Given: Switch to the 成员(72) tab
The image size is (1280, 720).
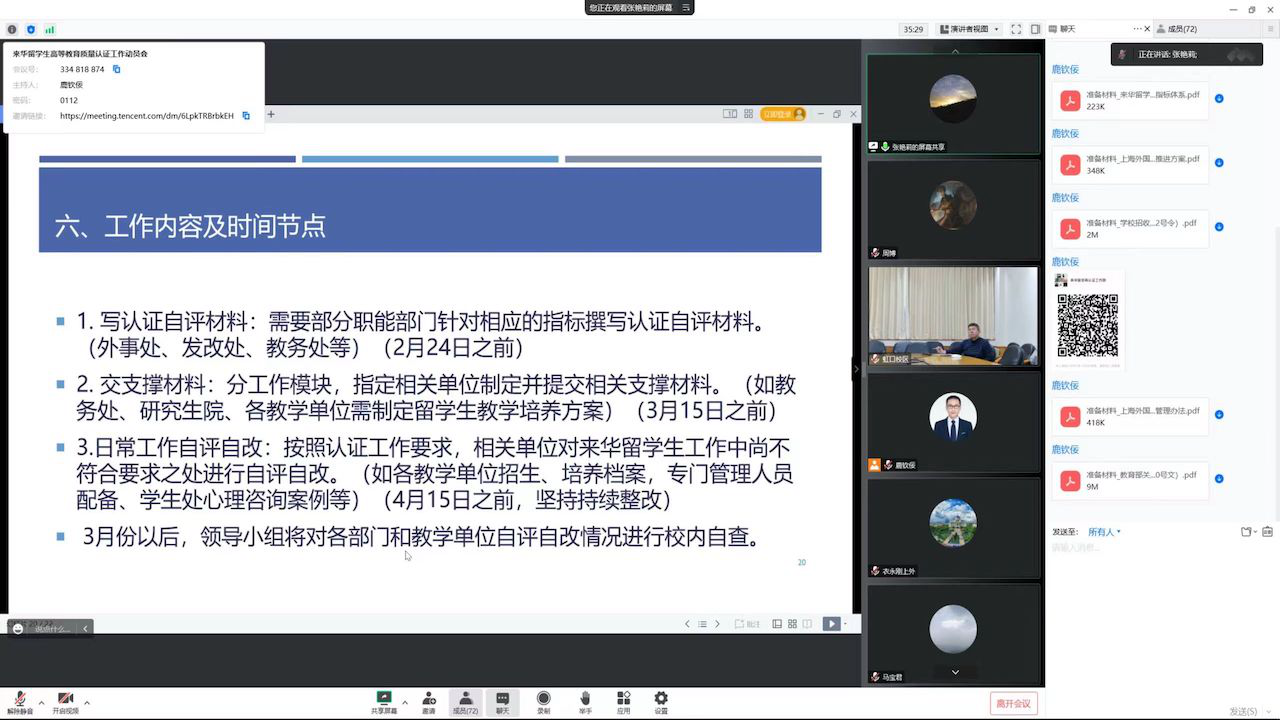Looking at the screenshot, I should 1182,29.
